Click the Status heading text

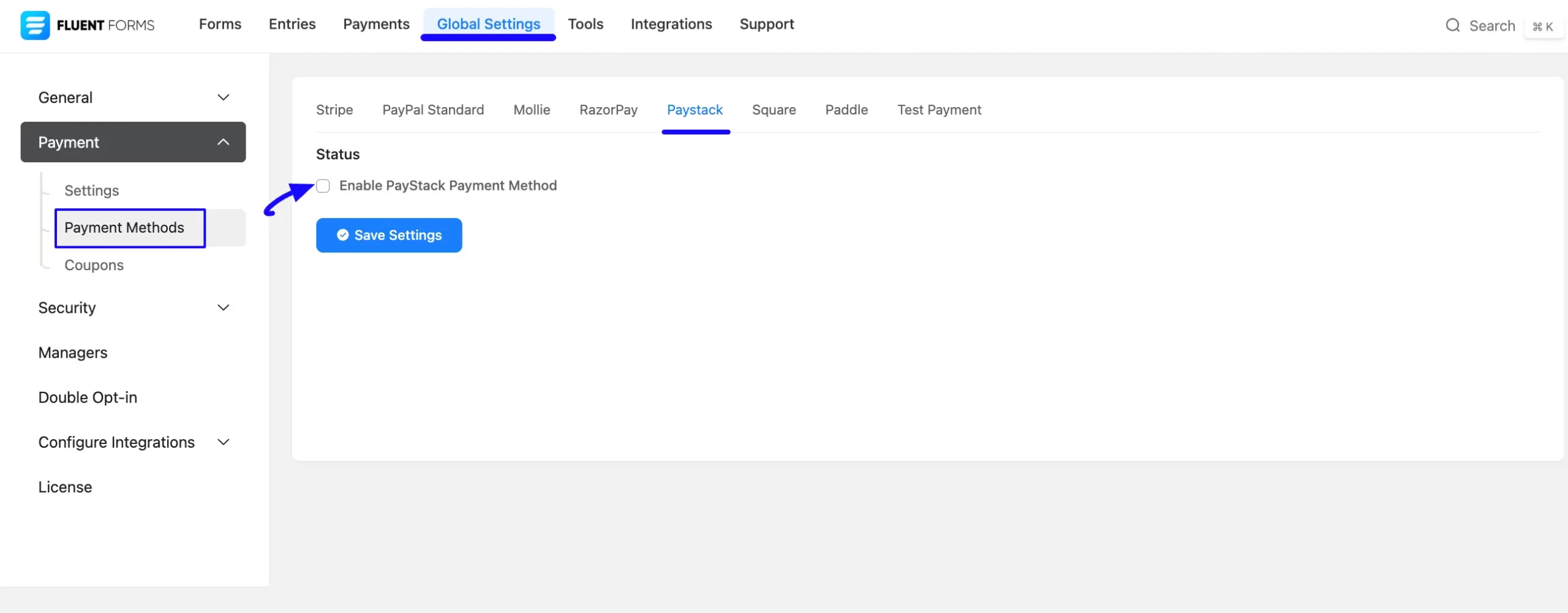click(337, 154)
